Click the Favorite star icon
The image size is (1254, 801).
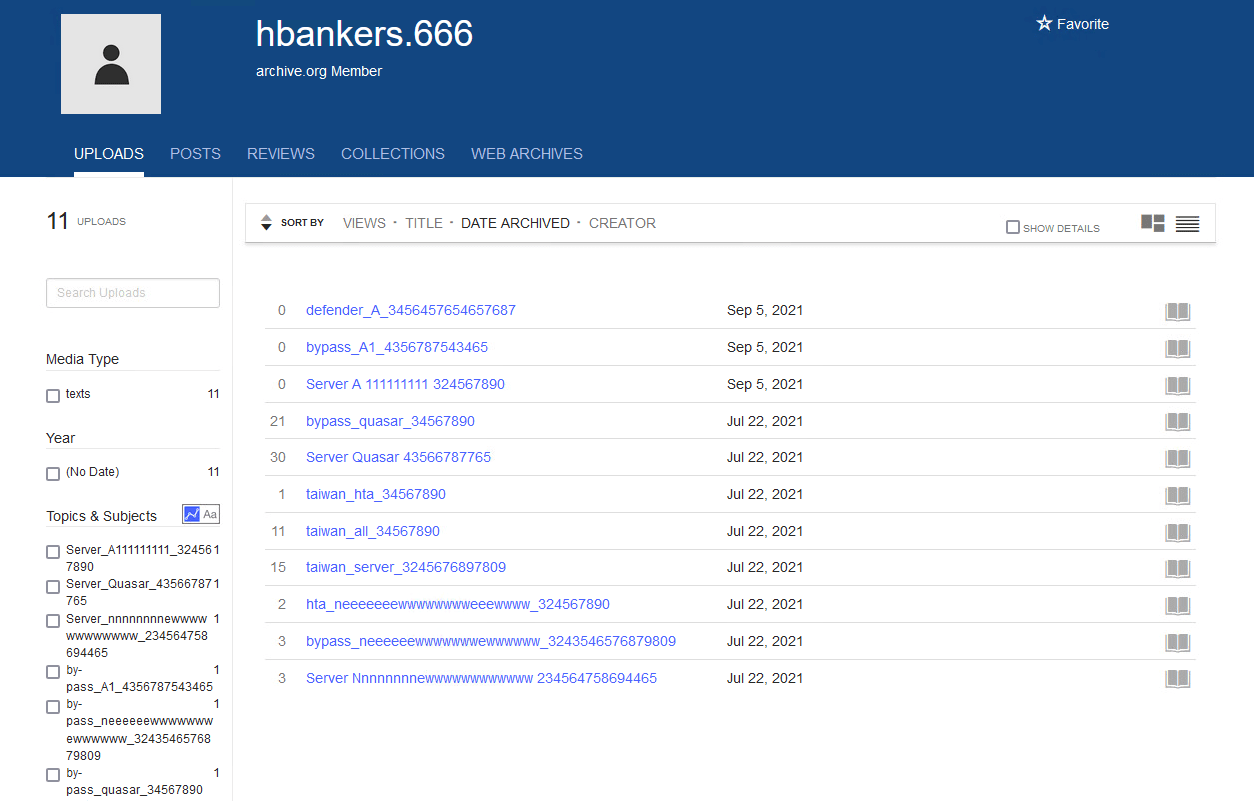coord(1045,24)
